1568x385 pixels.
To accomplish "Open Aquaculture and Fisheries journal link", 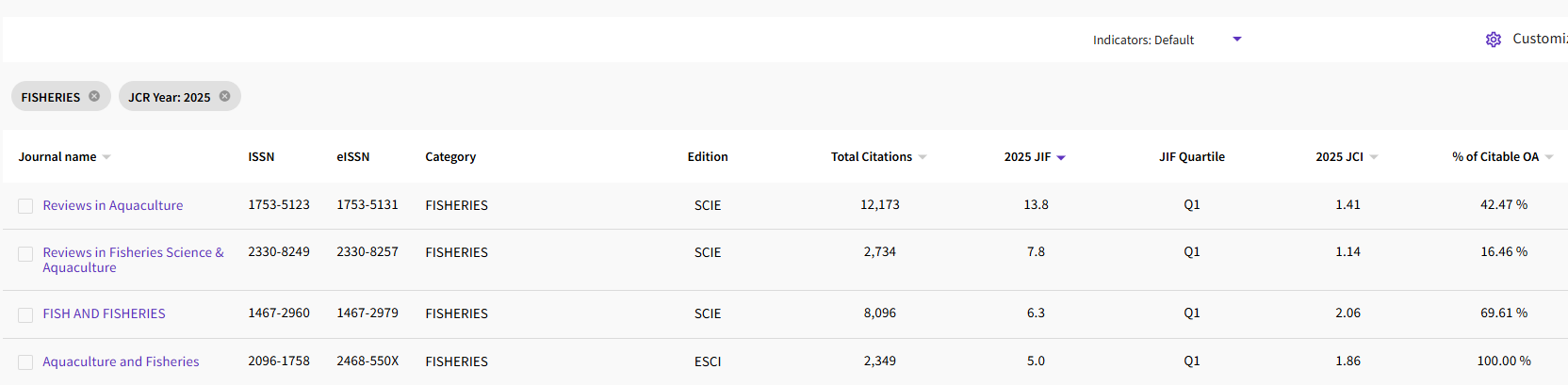I will click(x=121, y=361).
